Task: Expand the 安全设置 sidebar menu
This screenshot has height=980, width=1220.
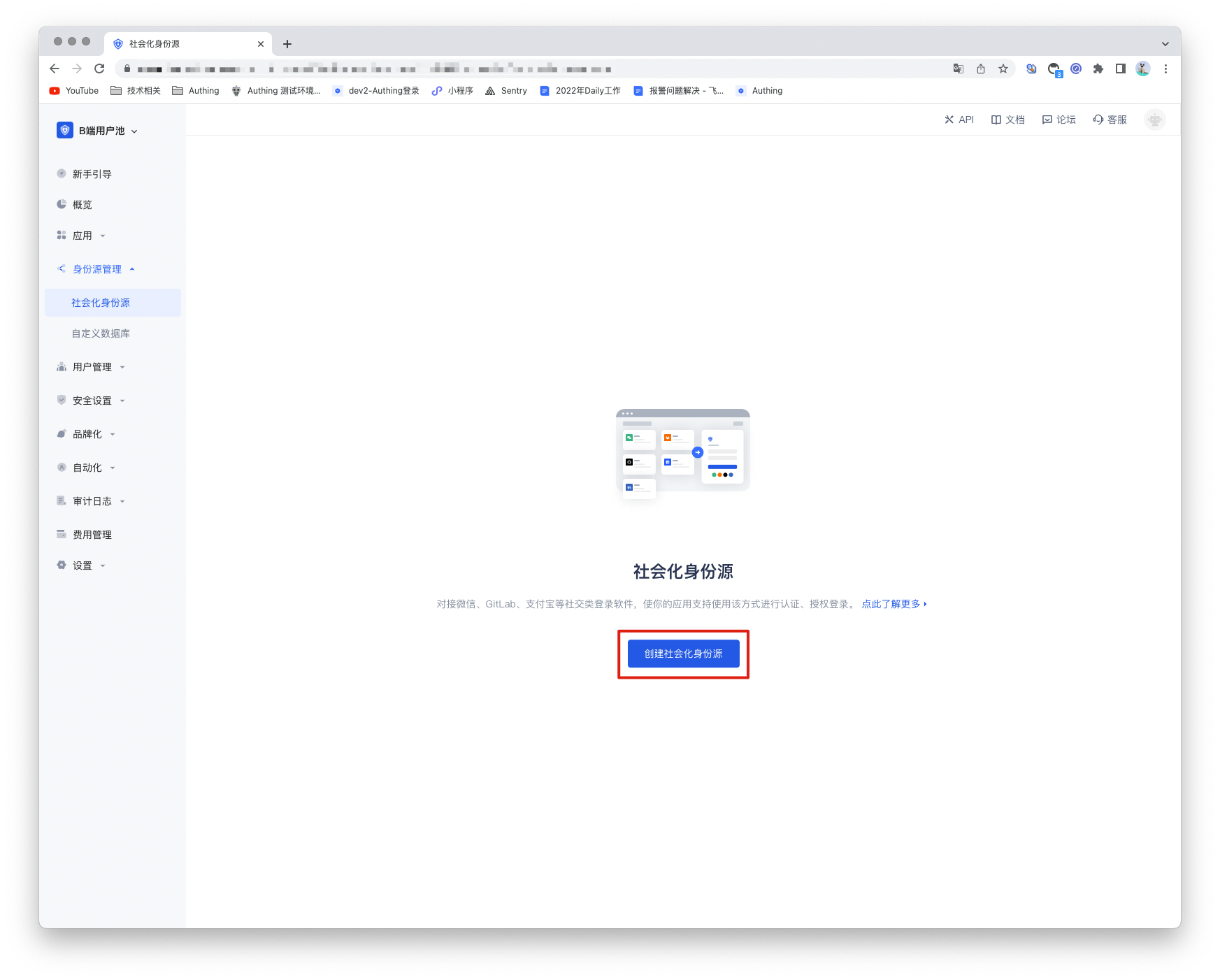Action: tap(92, 401)
